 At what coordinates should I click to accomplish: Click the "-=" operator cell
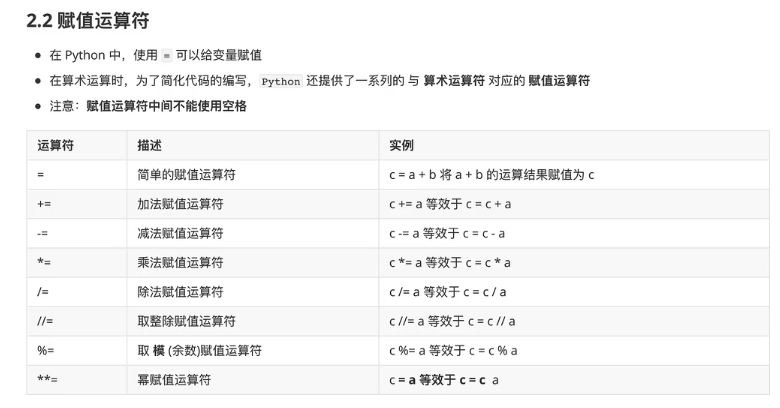[43, 233]
